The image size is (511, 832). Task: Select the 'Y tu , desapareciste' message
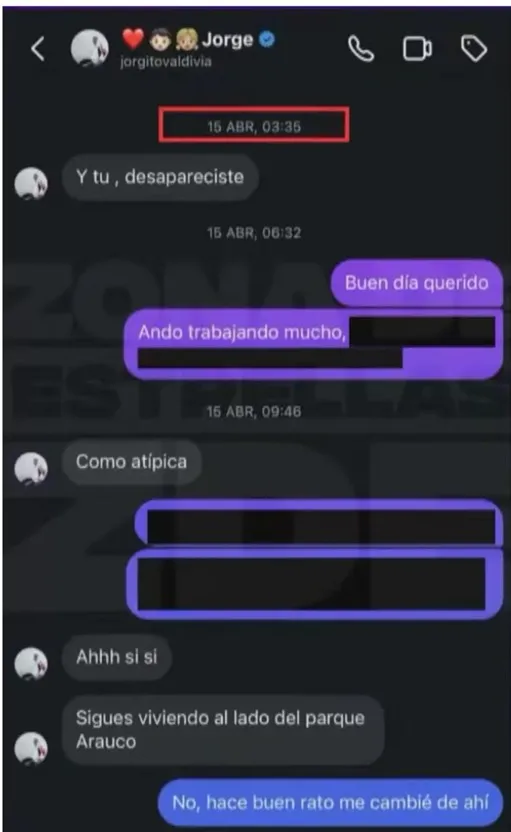click(160, 177)
